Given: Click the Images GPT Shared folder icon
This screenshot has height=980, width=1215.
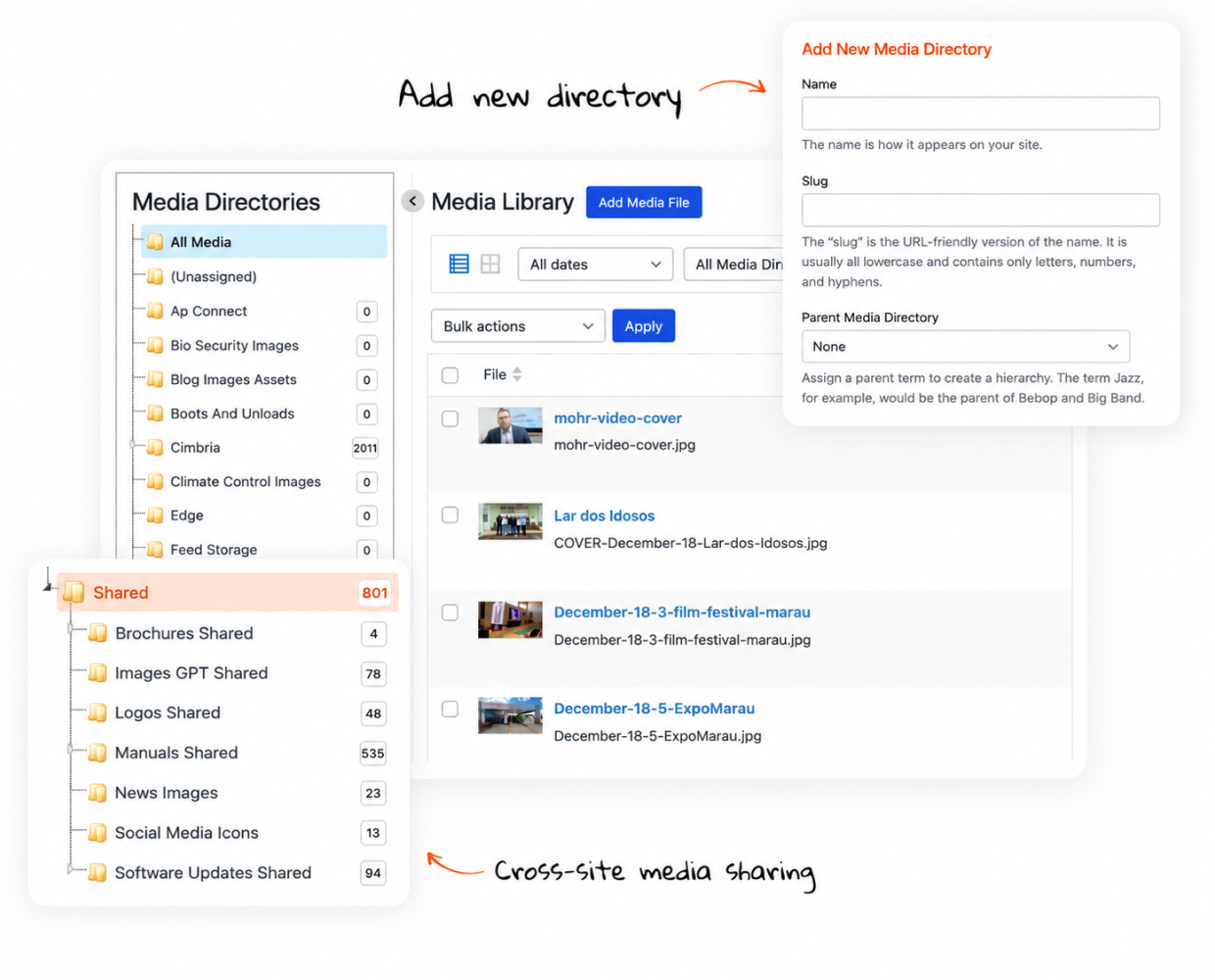Looking at the screenshot, I should [x=97, y=673].
